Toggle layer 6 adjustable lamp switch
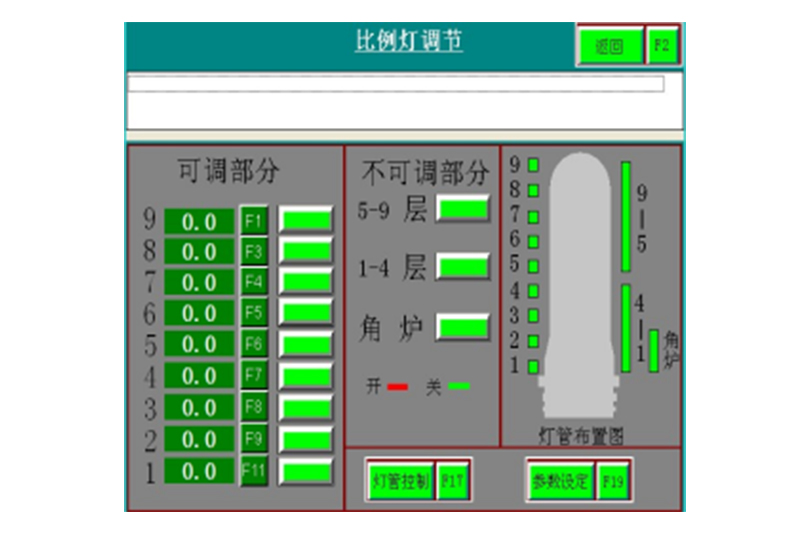This screenshot has width=810, height=540. tap(306, 313)
